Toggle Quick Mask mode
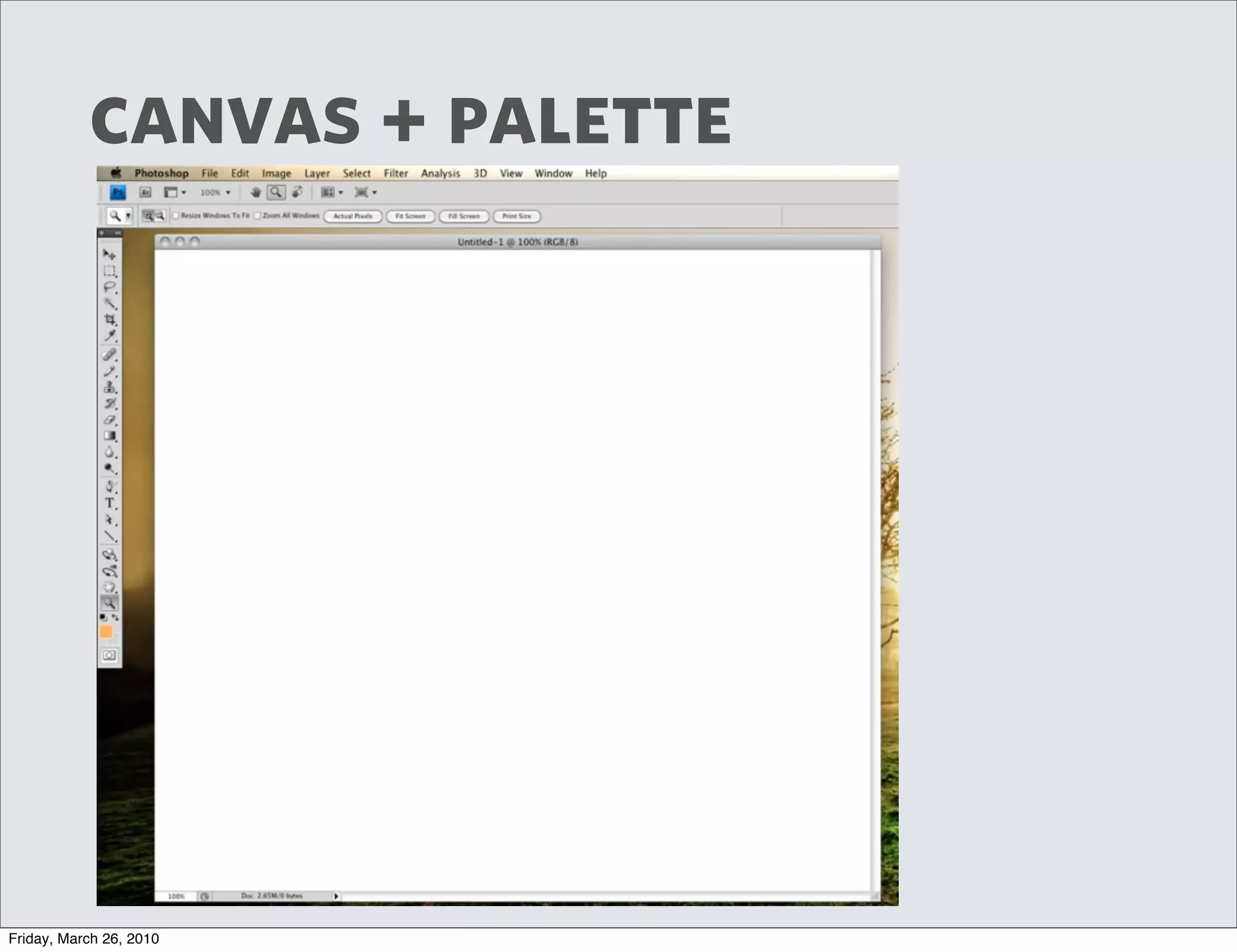This screenshot has height=952, width=1237. tap(109, 655)
